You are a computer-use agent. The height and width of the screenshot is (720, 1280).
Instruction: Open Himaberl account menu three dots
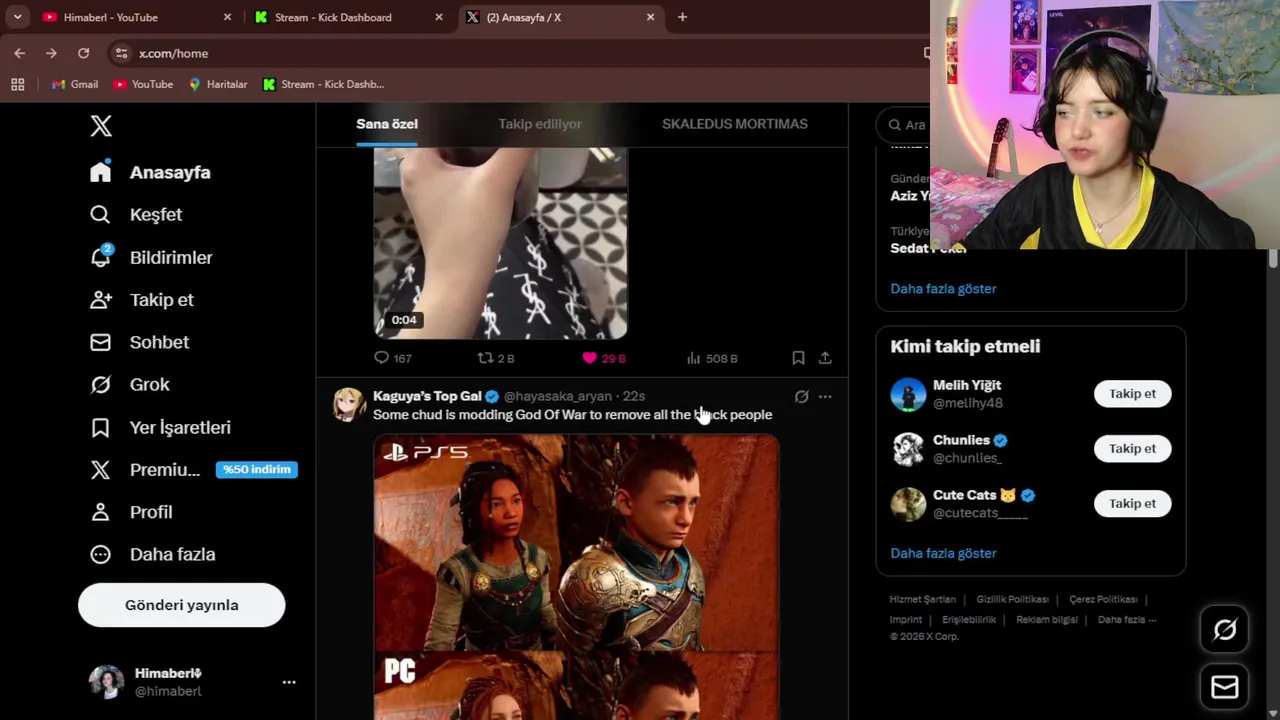pos(289,682)
